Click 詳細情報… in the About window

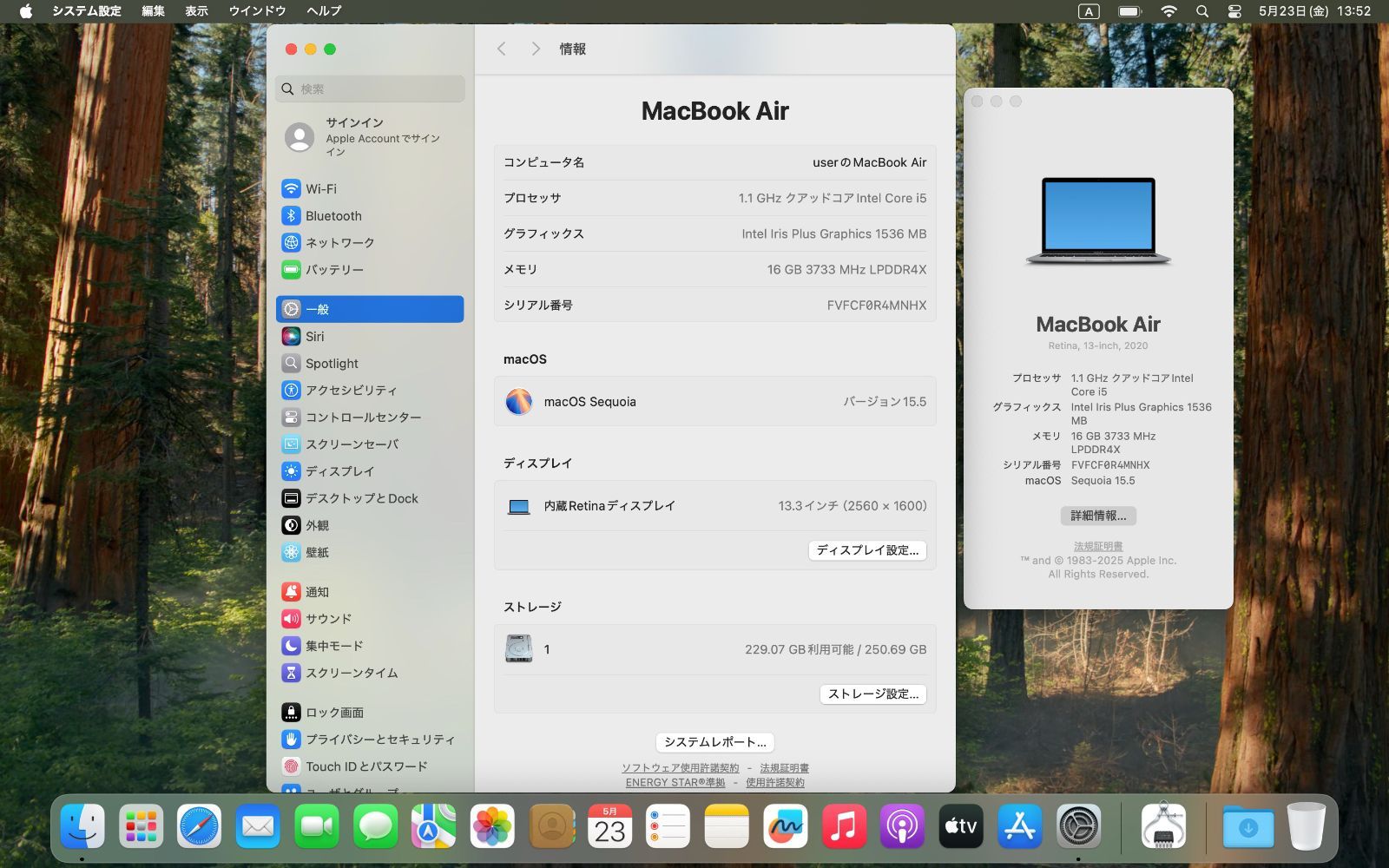[1098, 516]
